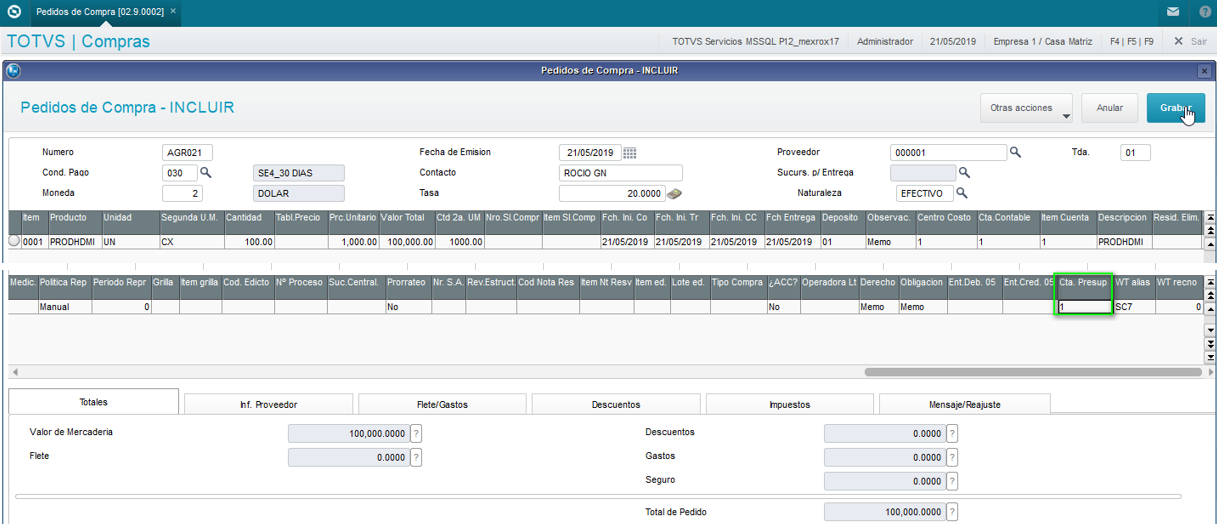Switch to the Impuestos tab
1217x524 pixels.
tap(789, 404)
